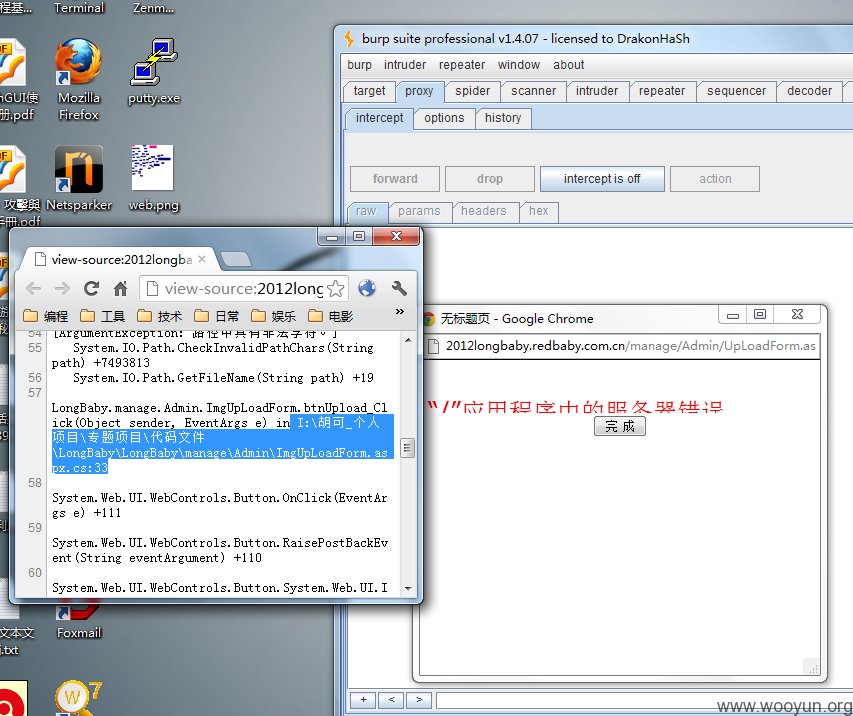
Task: Open the window menu in Burp Suite
Action: [518, 65]
